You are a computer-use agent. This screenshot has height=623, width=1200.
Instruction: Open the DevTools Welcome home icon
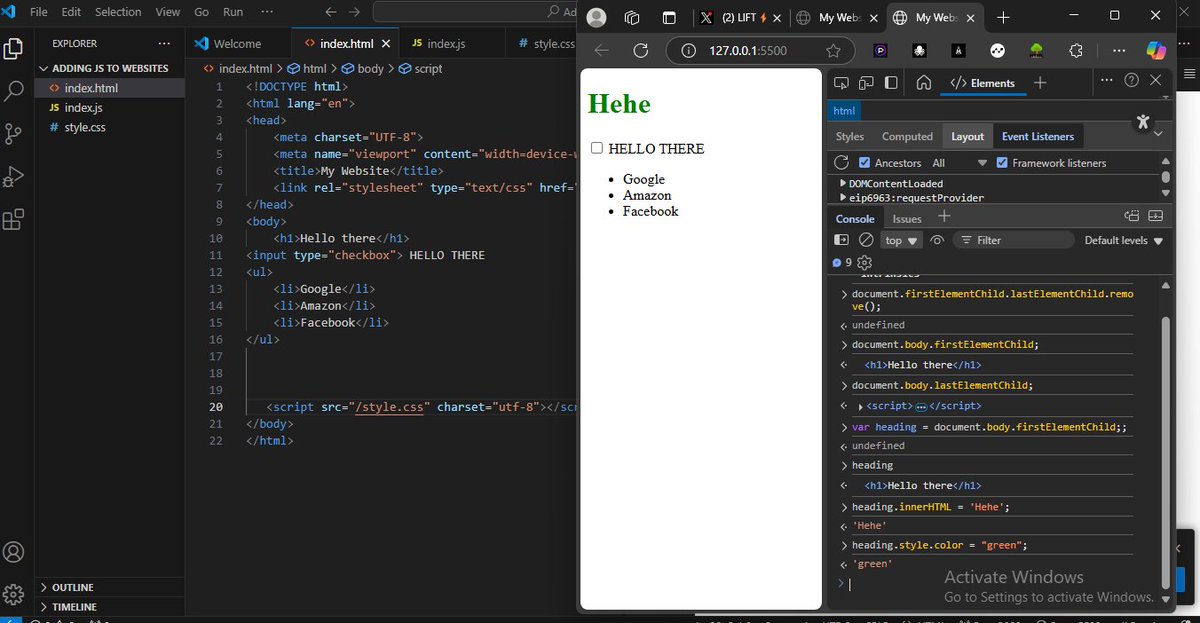click(x=924, y=83)
